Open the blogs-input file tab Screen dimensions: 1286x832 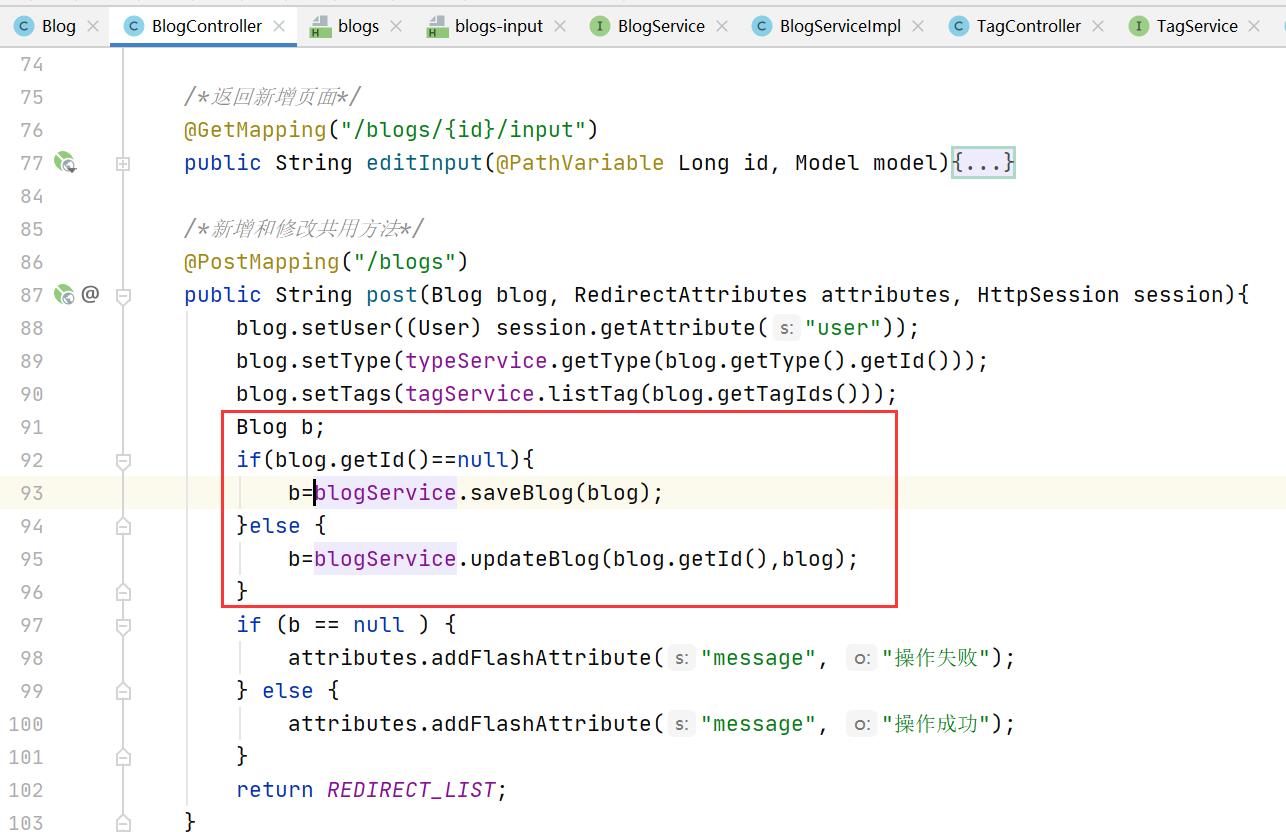point(498,26)
